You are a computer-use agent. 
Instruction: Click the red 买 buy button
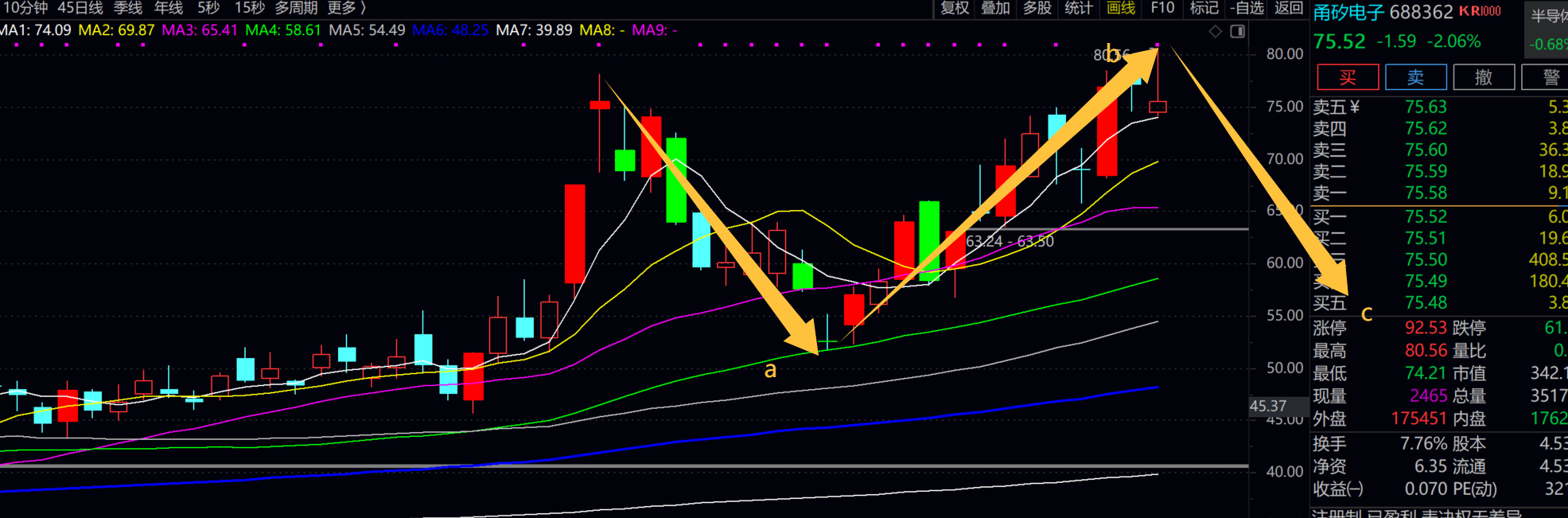pyautogui.click(x=1348, y=77)
